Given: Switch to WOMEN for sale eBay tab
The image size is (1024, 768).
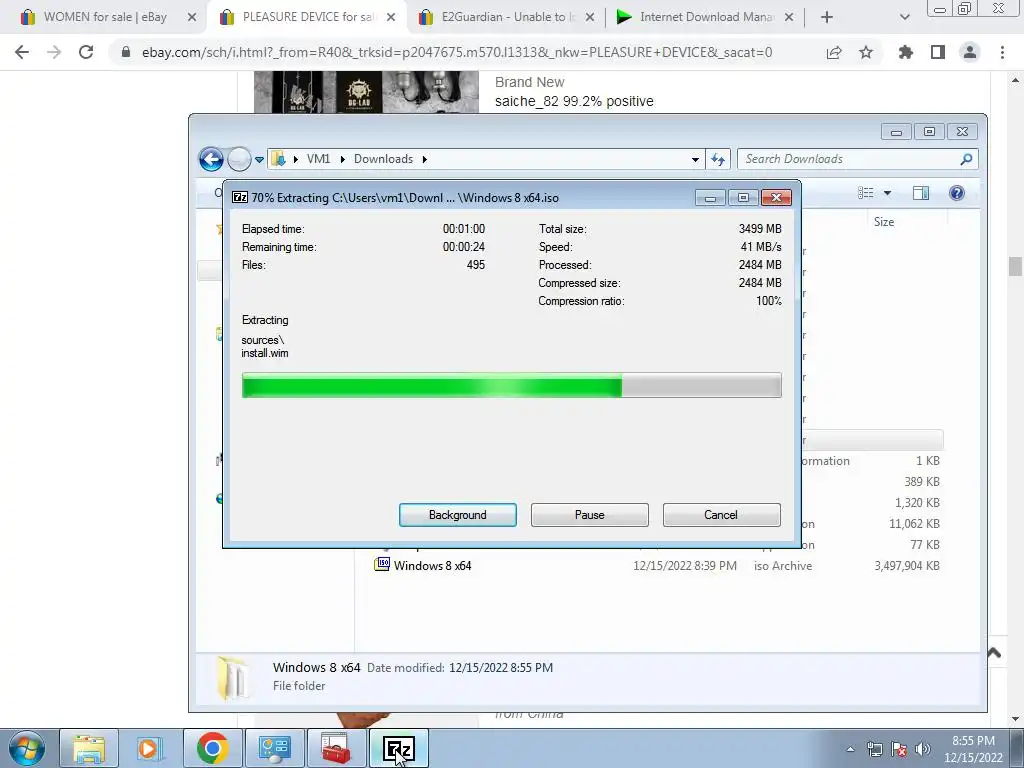Looking at the screenshot, I should tap(105, 17).
